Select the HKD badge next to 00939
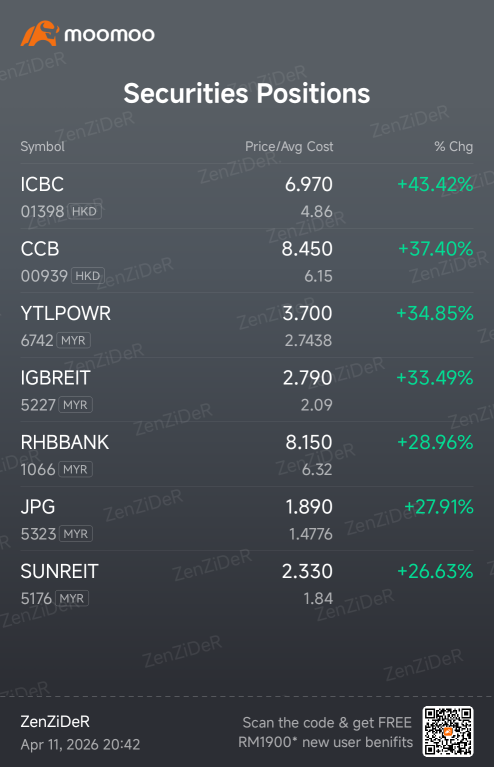Viewport: 494px width, 767px height. pos(88,276)
